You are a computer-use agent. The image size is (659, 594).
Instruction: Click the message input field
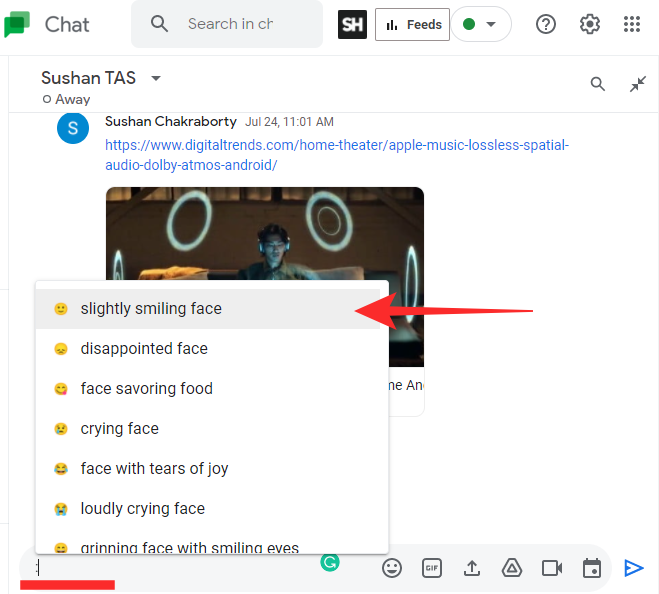(x=177, y=568)
